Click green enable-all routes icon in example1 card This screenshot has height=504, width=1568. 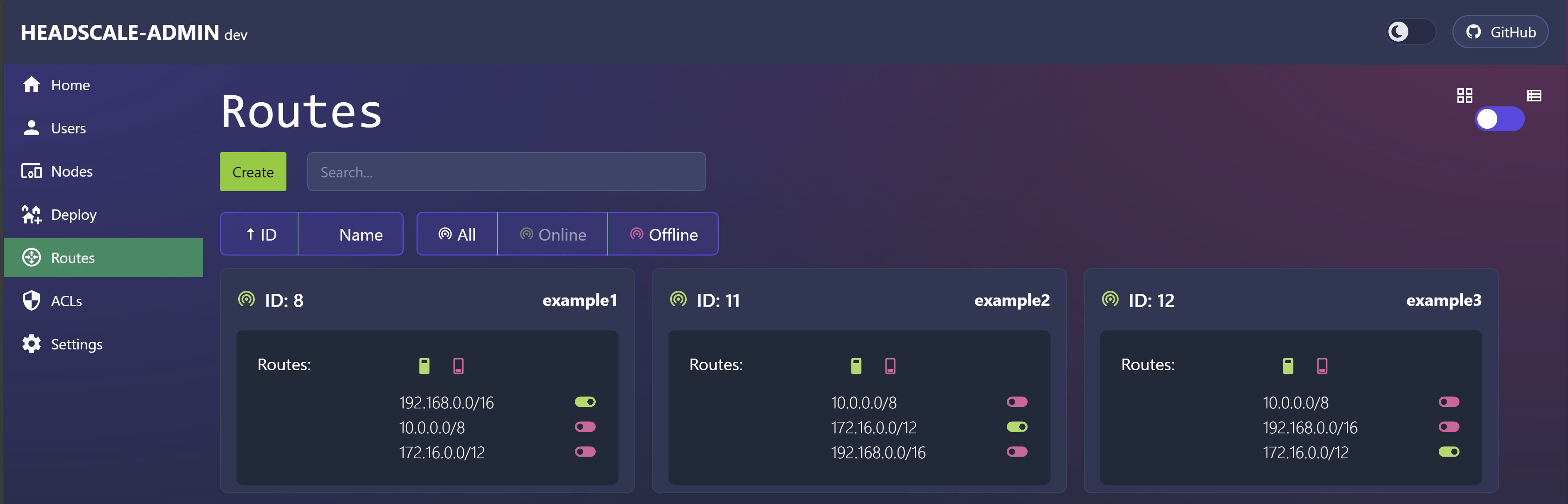pyautogui.click(x=424, y=366)
